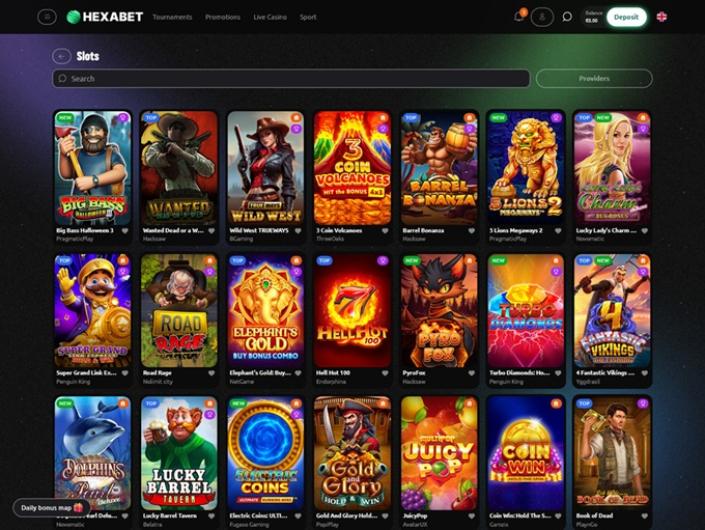Click the HEXABET logo
705x530 pixels.
105,17
